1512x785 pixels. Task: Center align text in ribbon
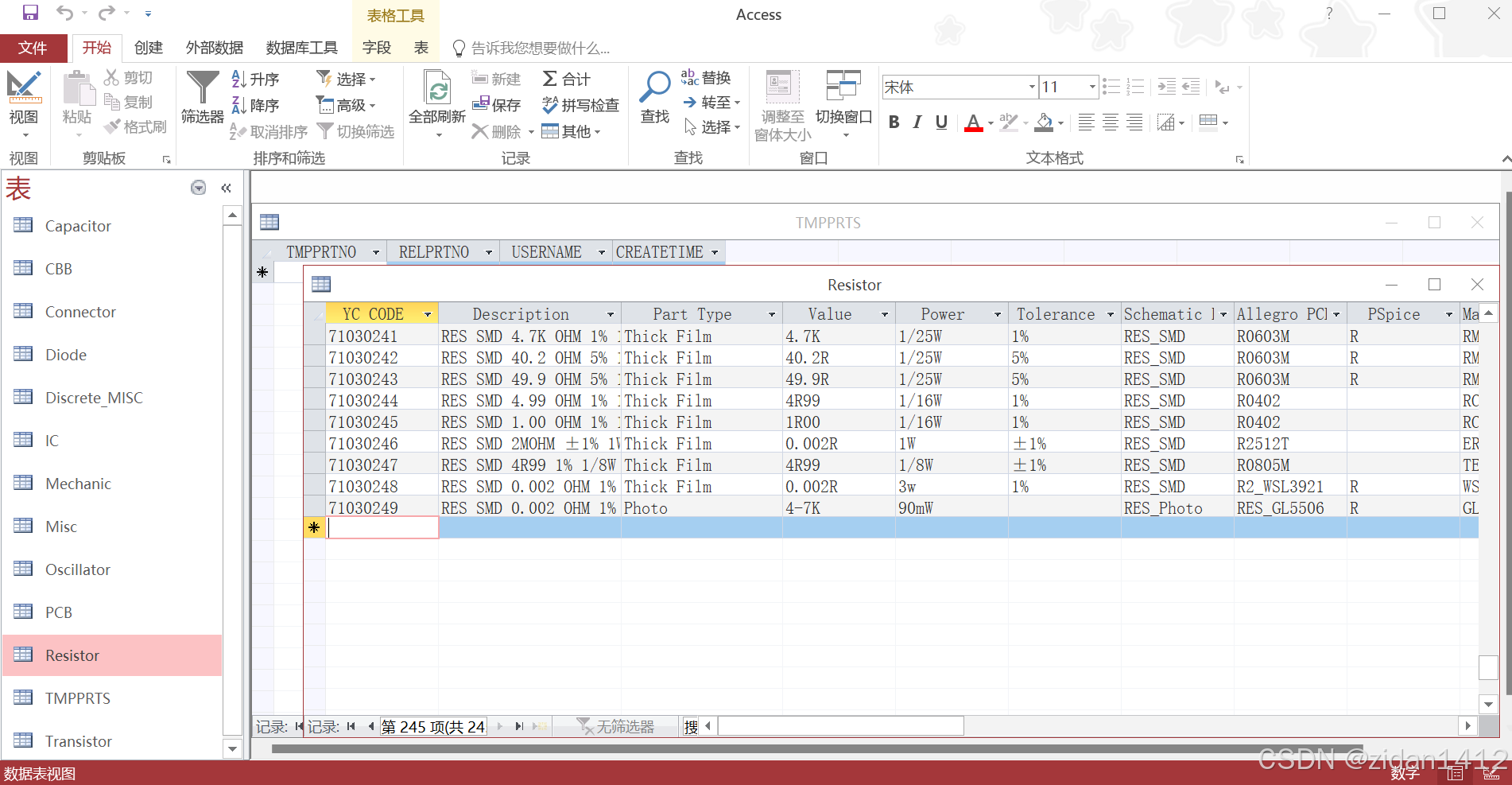[x=1111, y=122]
